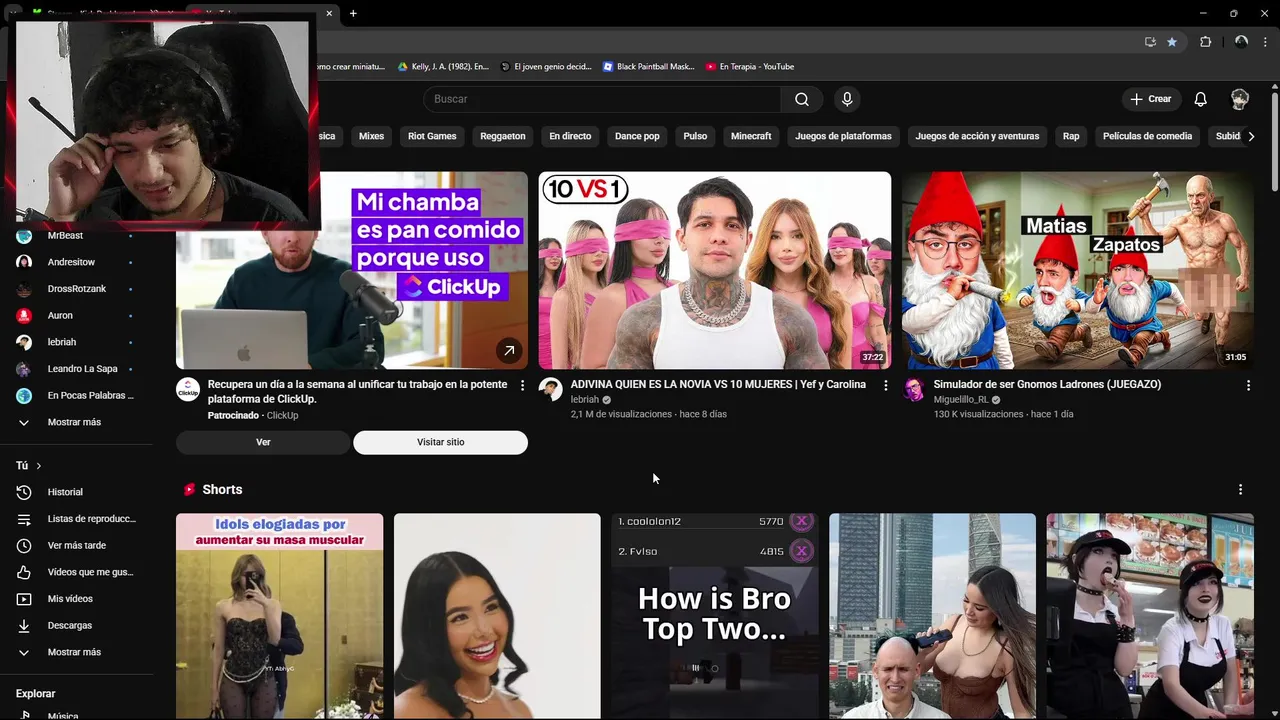Open options for Simulador de Gnomos video
The image size is (1280, 720).
click(1248, 385)
